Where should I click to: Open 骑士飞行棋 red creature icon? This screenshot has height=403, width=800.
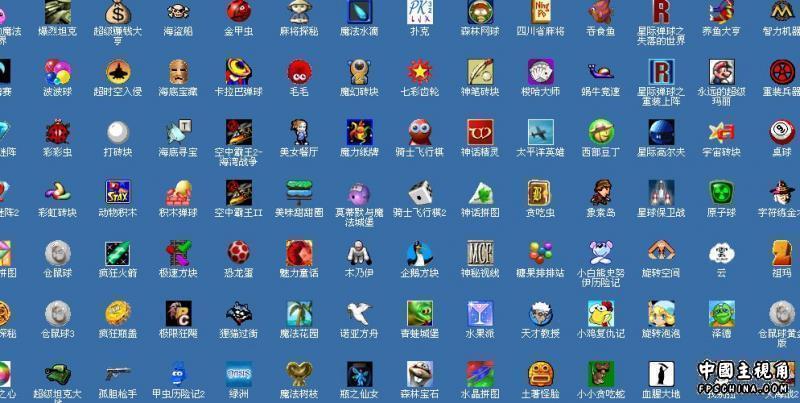click(420, 132)
